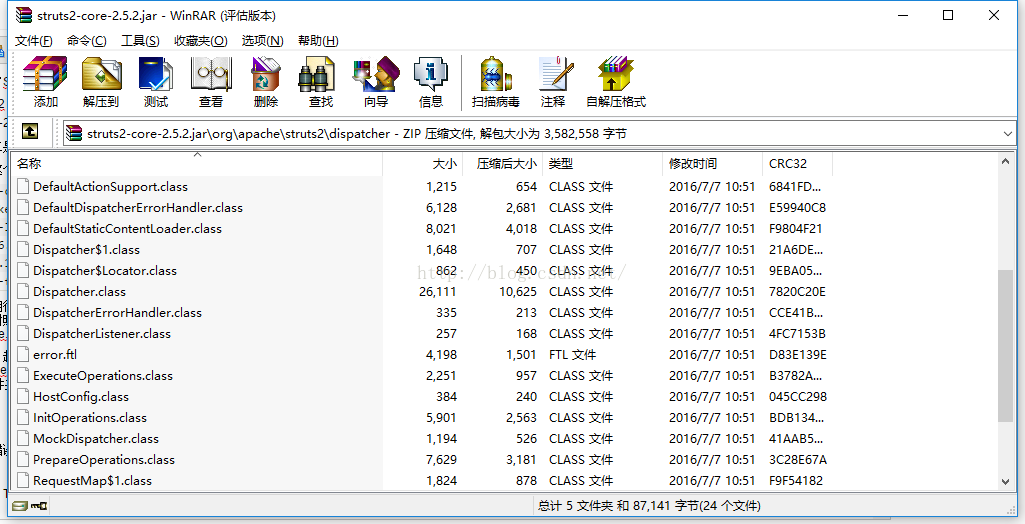
Task: Click the file list scrollbar up arrow
Action: (1005, 161)
